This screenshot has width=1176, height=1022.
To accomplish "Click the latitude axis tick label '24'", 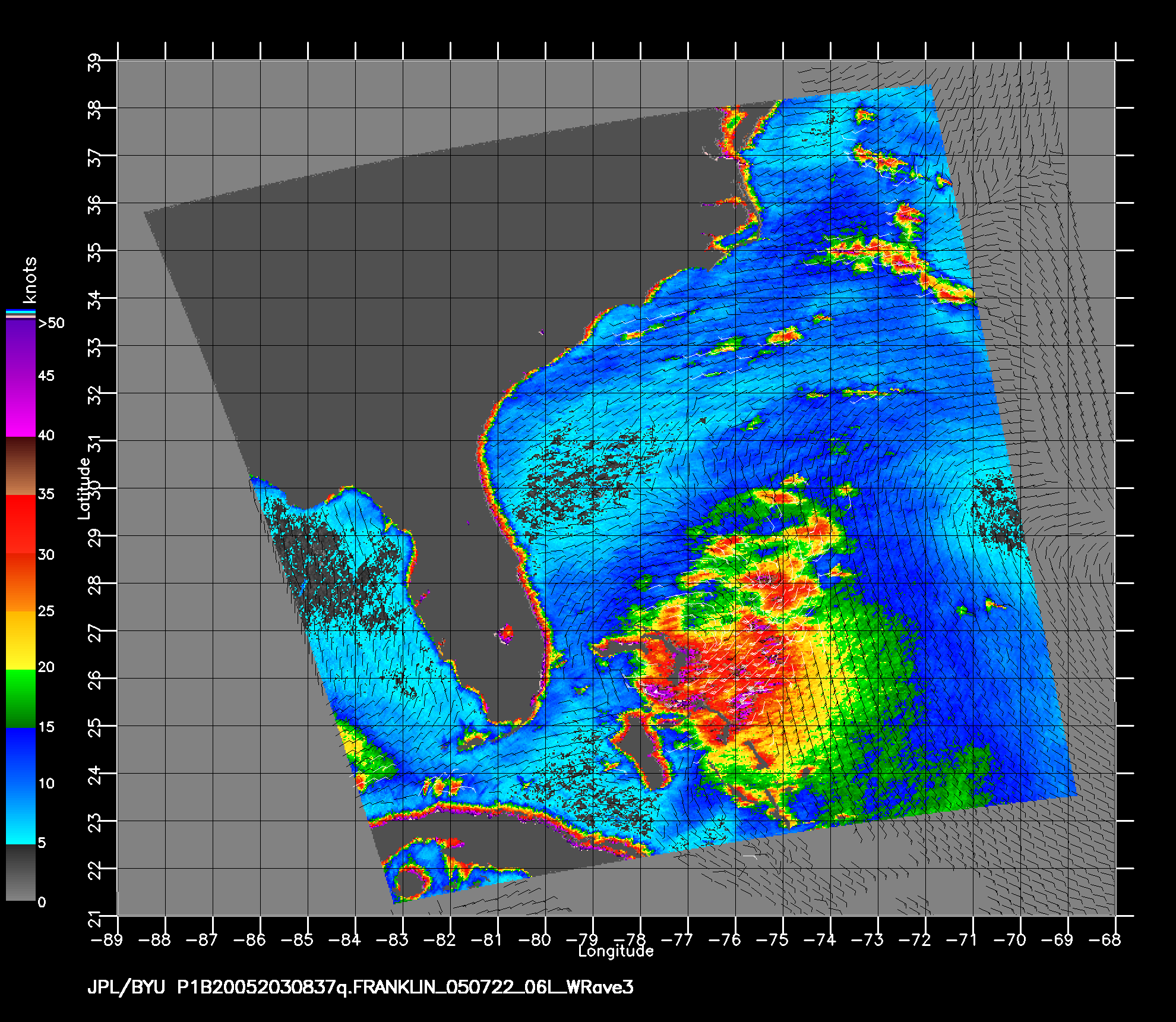I will [94, 775].
